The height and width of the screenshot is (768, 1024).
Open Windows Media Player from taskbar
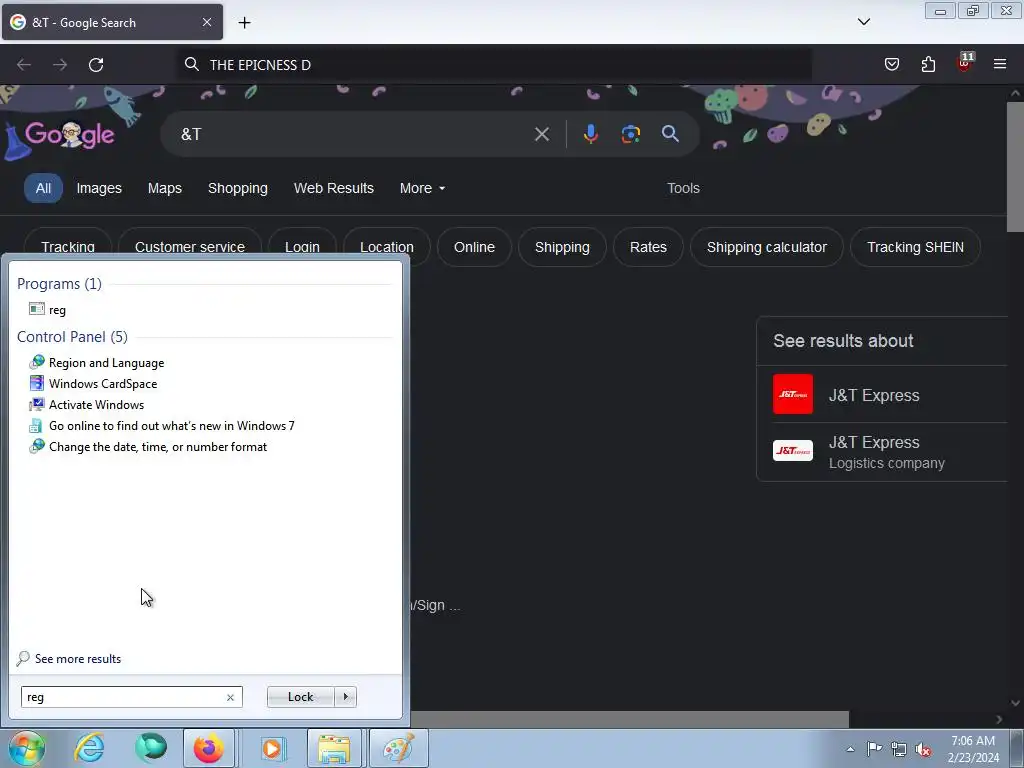[x=272, y=748]
